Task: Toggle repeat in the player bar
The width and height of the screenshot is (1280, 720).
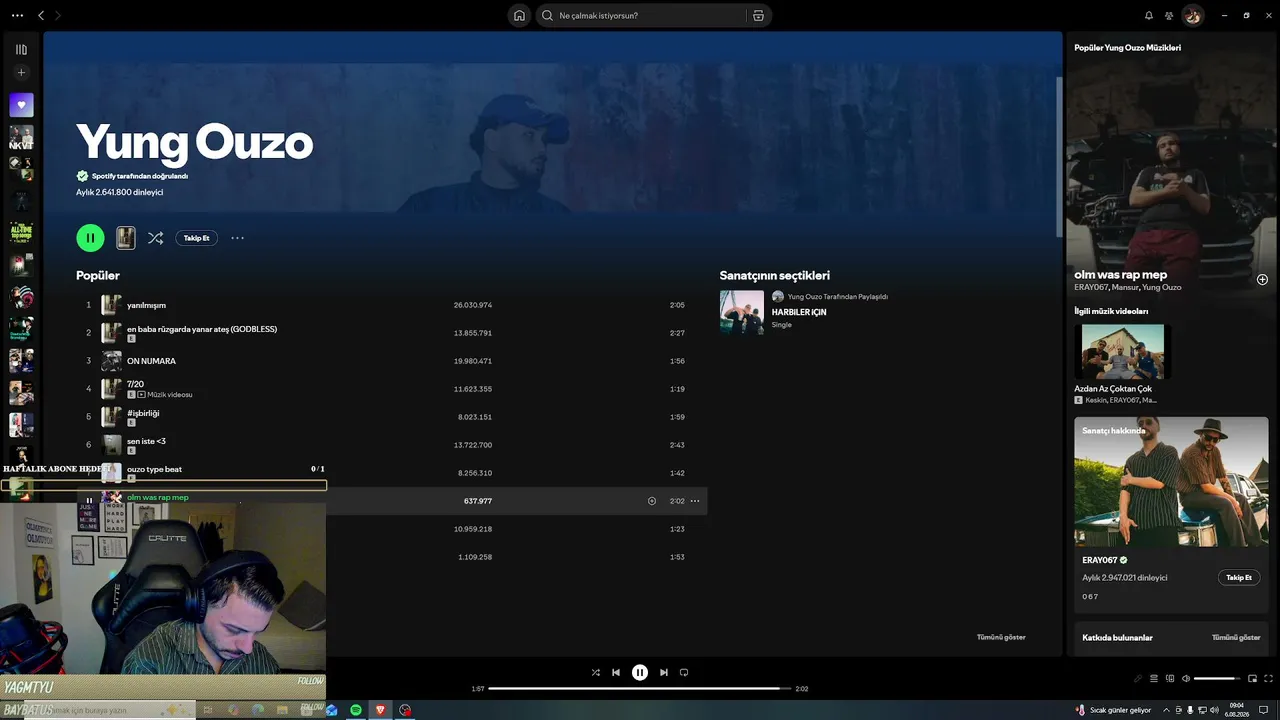Action: 684,673
